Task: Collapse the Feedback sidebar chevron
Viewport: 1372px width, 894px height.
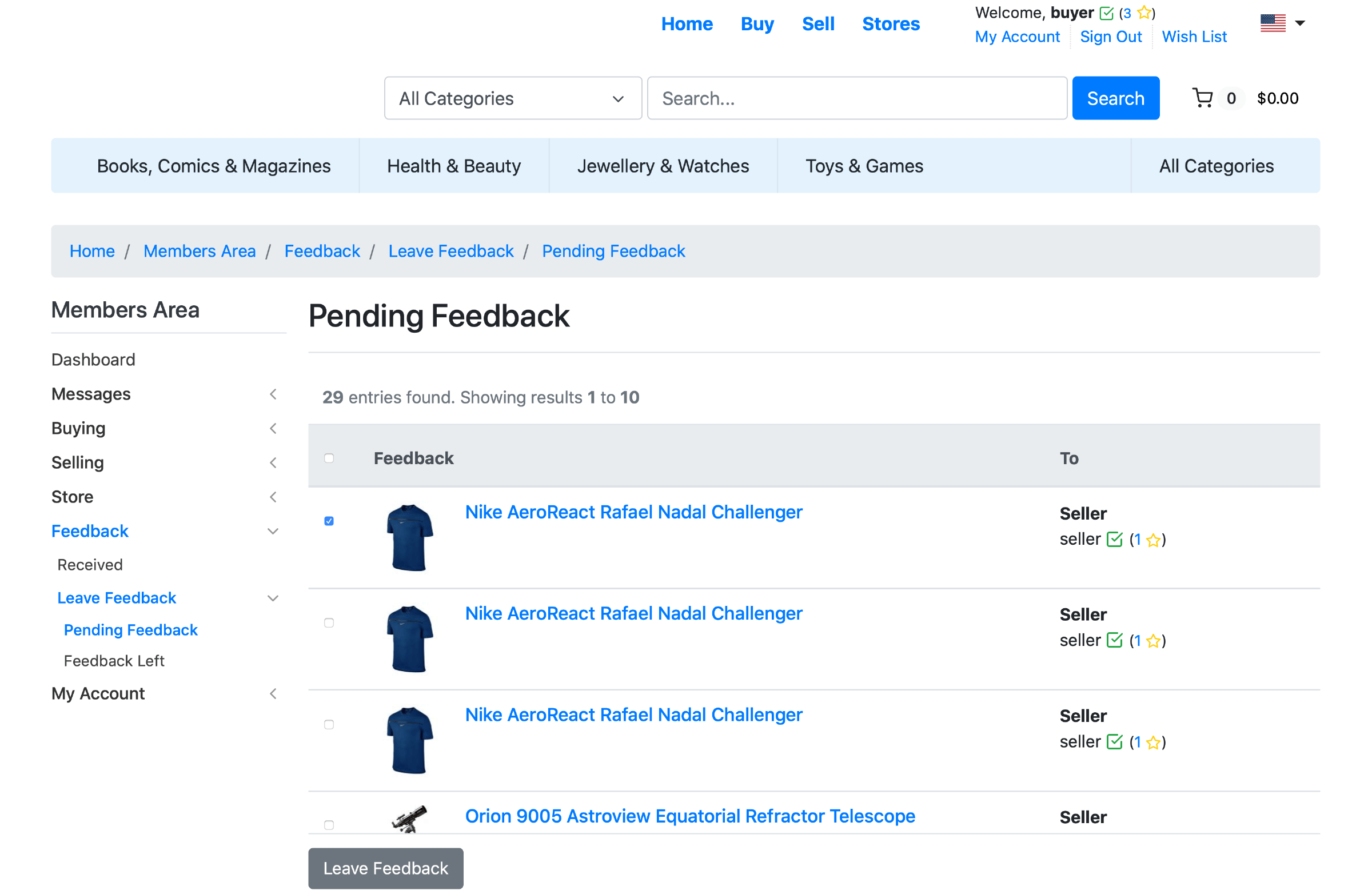Action: pos(273,532)
